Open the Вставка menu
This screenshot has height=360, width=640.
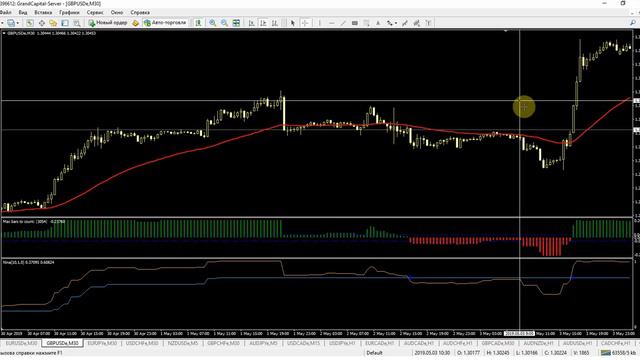point(43,13)
